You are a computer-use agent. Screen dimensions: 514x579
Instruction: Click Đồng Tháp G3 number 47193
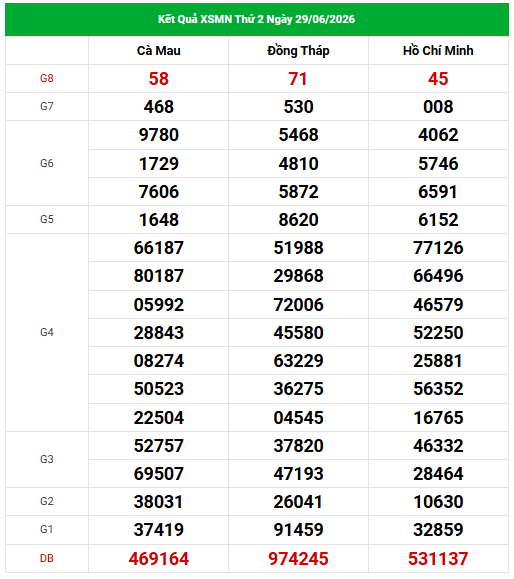pyautogui.click(x=298, y=474)
